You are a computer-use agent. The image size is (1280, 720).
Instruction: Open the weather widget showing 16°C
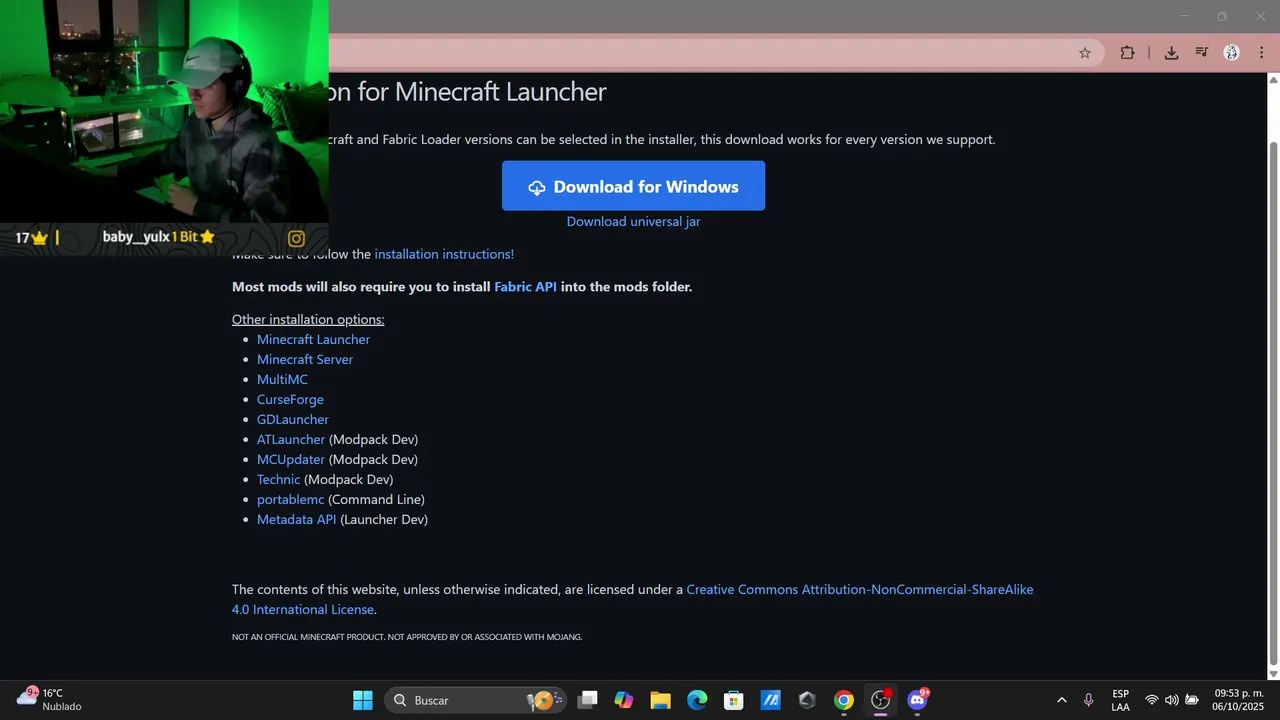(x=50, y=699)
